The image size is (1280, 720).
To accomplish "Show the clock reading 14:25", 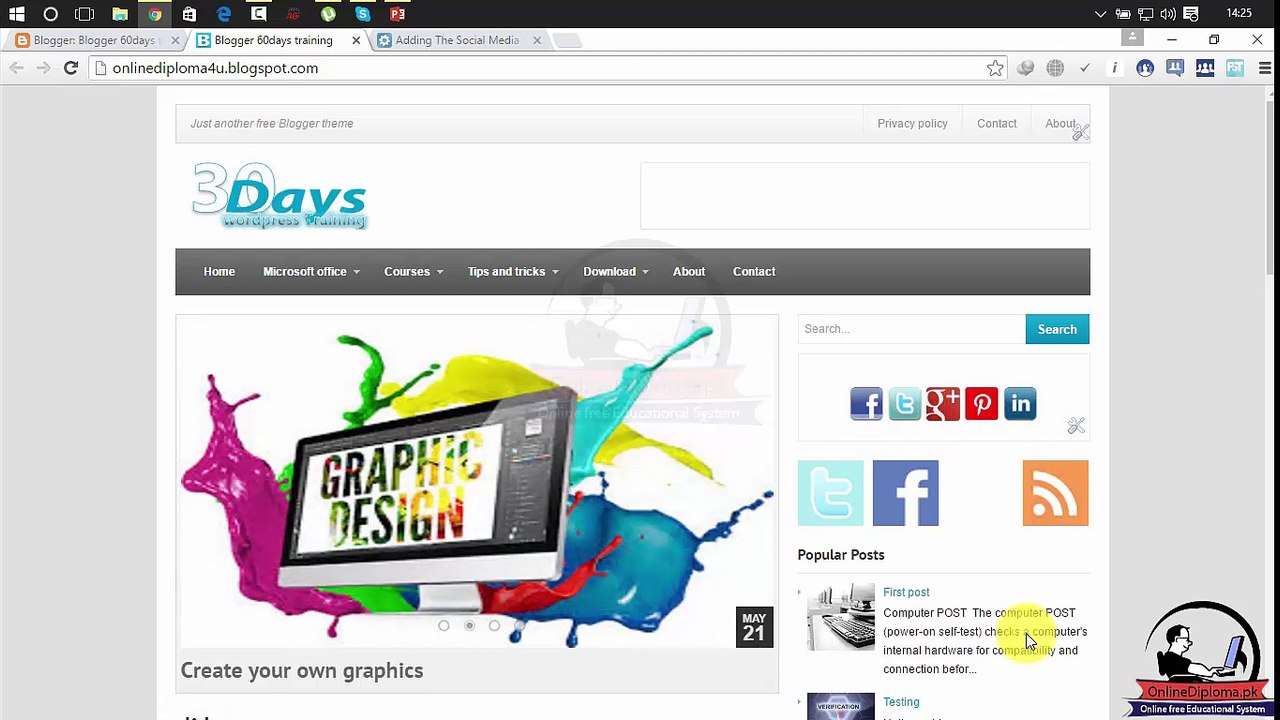I will point(1239,13).
